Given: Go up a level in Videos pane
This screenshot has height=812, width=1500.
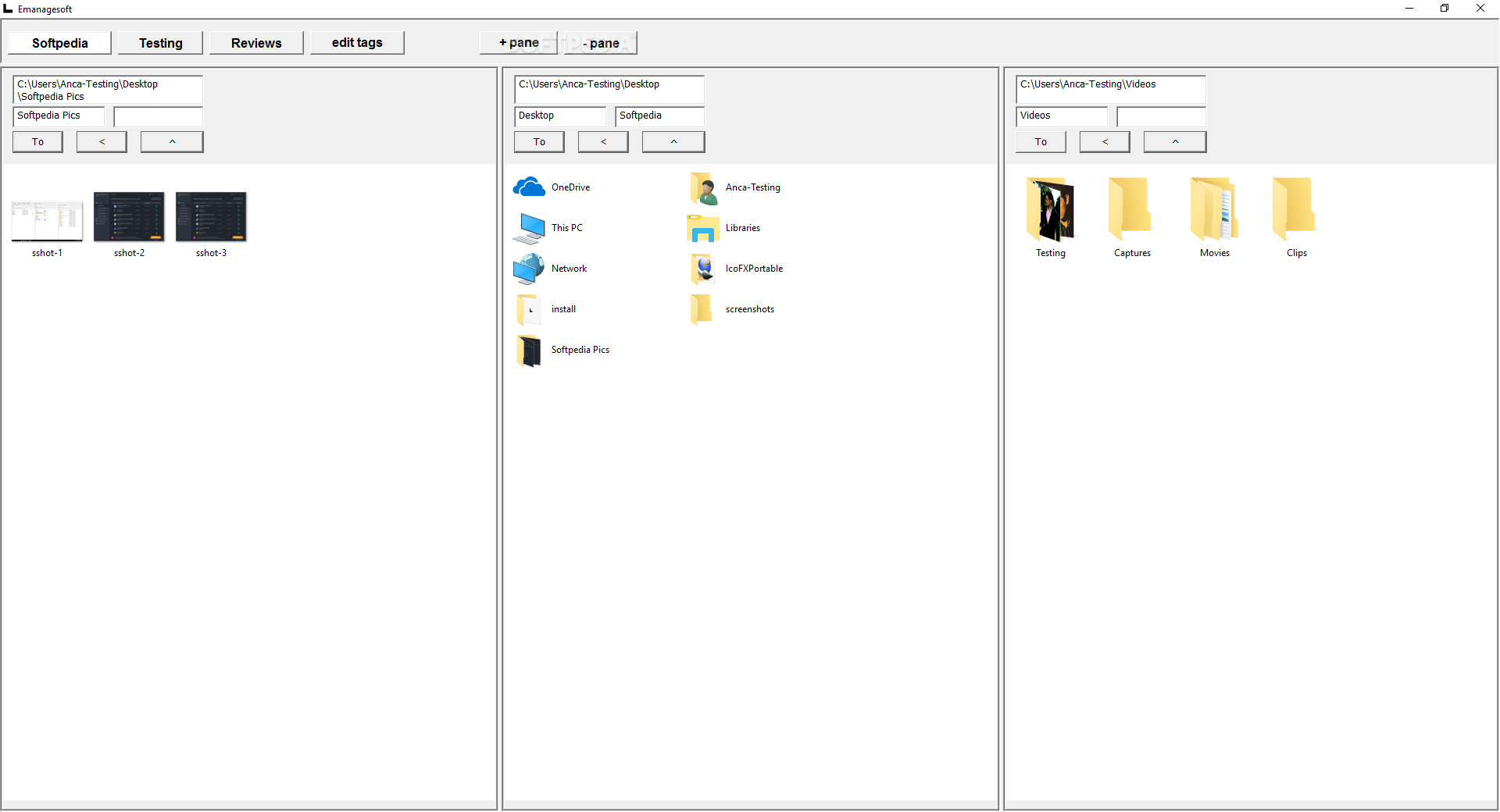Looking at the screenshot, I should tap(1175, 142).
